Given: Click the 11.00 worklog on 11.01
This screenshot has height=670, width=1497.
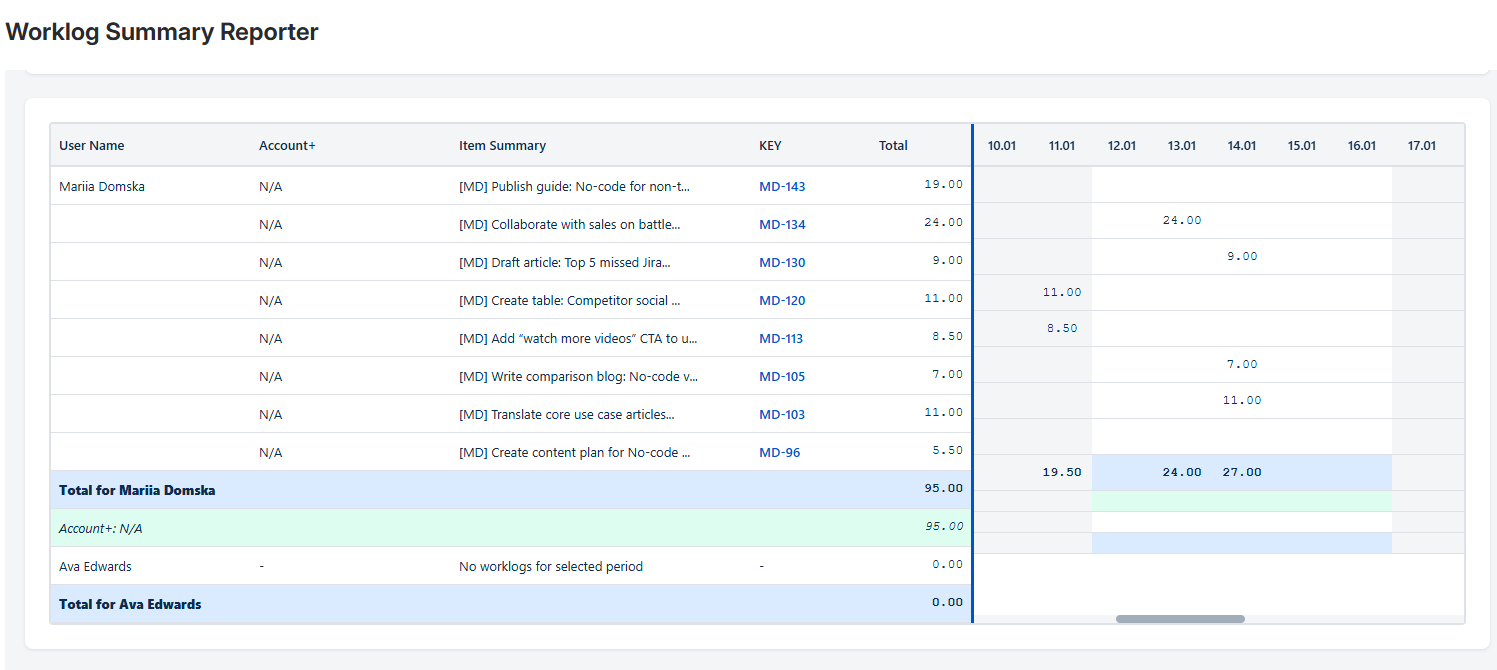Looking at the screenshot, I should tap(1062, 292).
